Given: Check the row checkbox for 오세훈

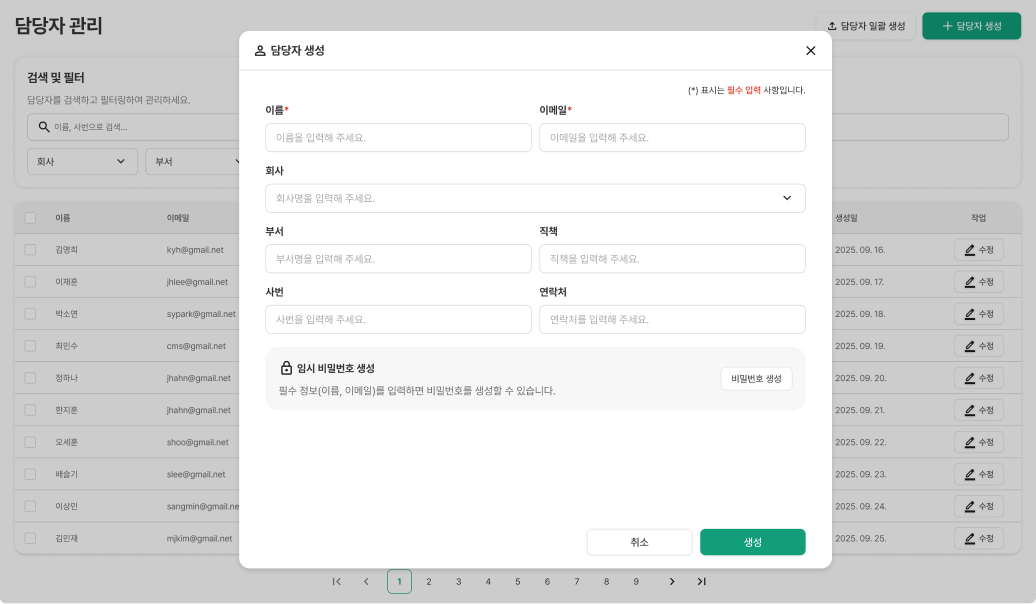Looking at the screenshot, I should [30, 442].
